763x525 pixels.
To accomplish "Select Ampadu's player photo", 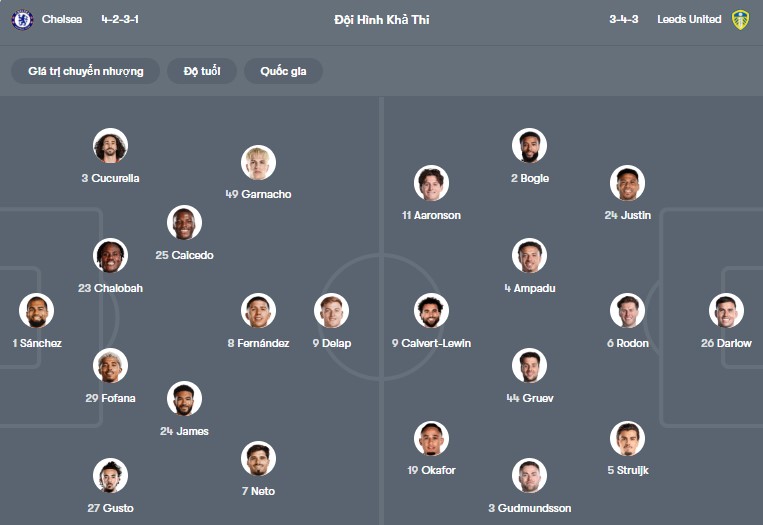I will pos(529,256).
